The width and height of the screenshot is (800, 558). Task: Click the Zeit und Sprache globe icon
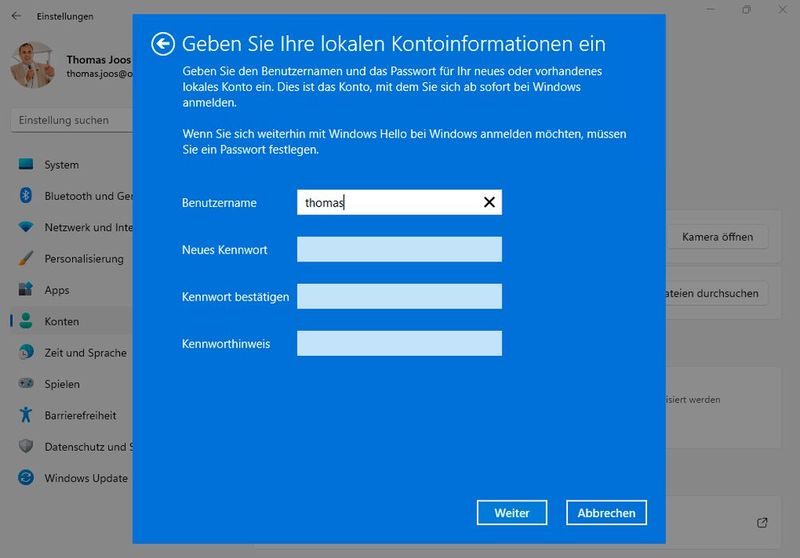tap(26, 352)
